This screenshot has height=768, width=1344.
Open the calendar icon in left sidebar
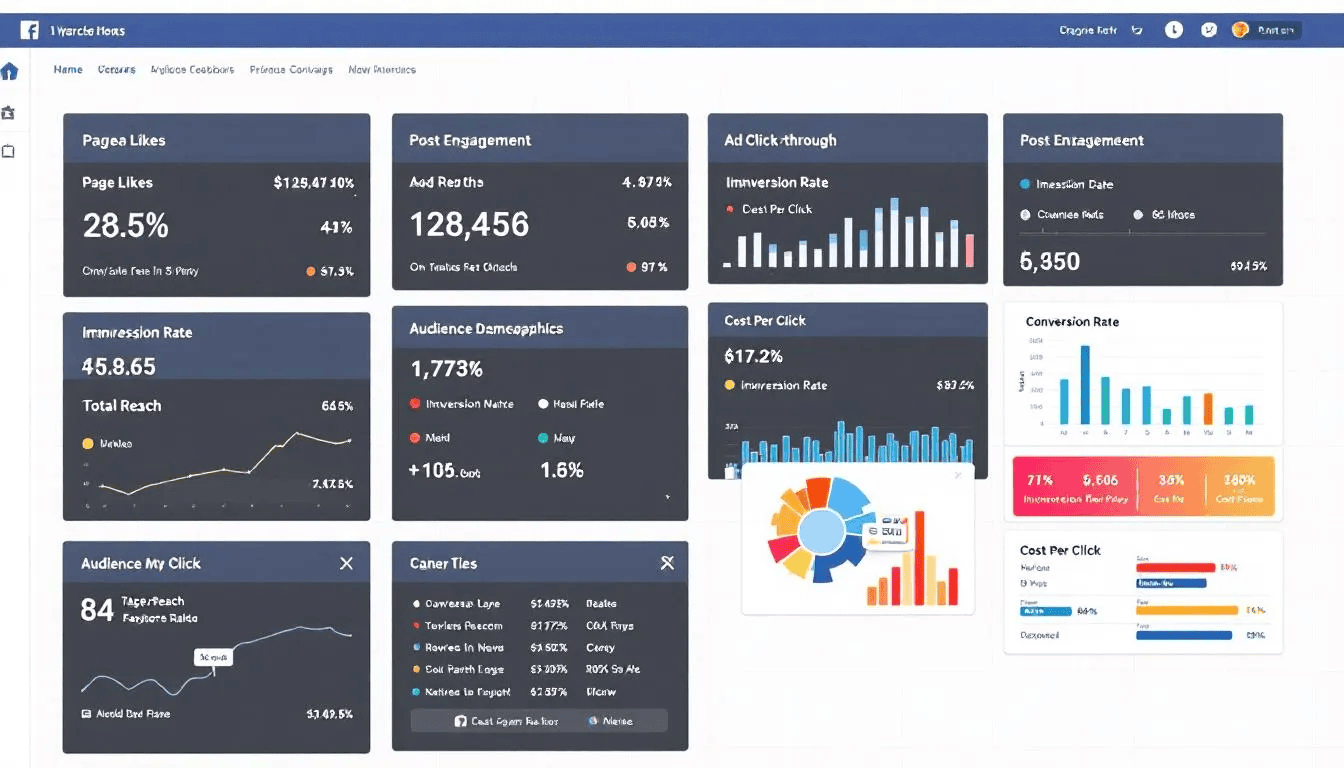10,113
